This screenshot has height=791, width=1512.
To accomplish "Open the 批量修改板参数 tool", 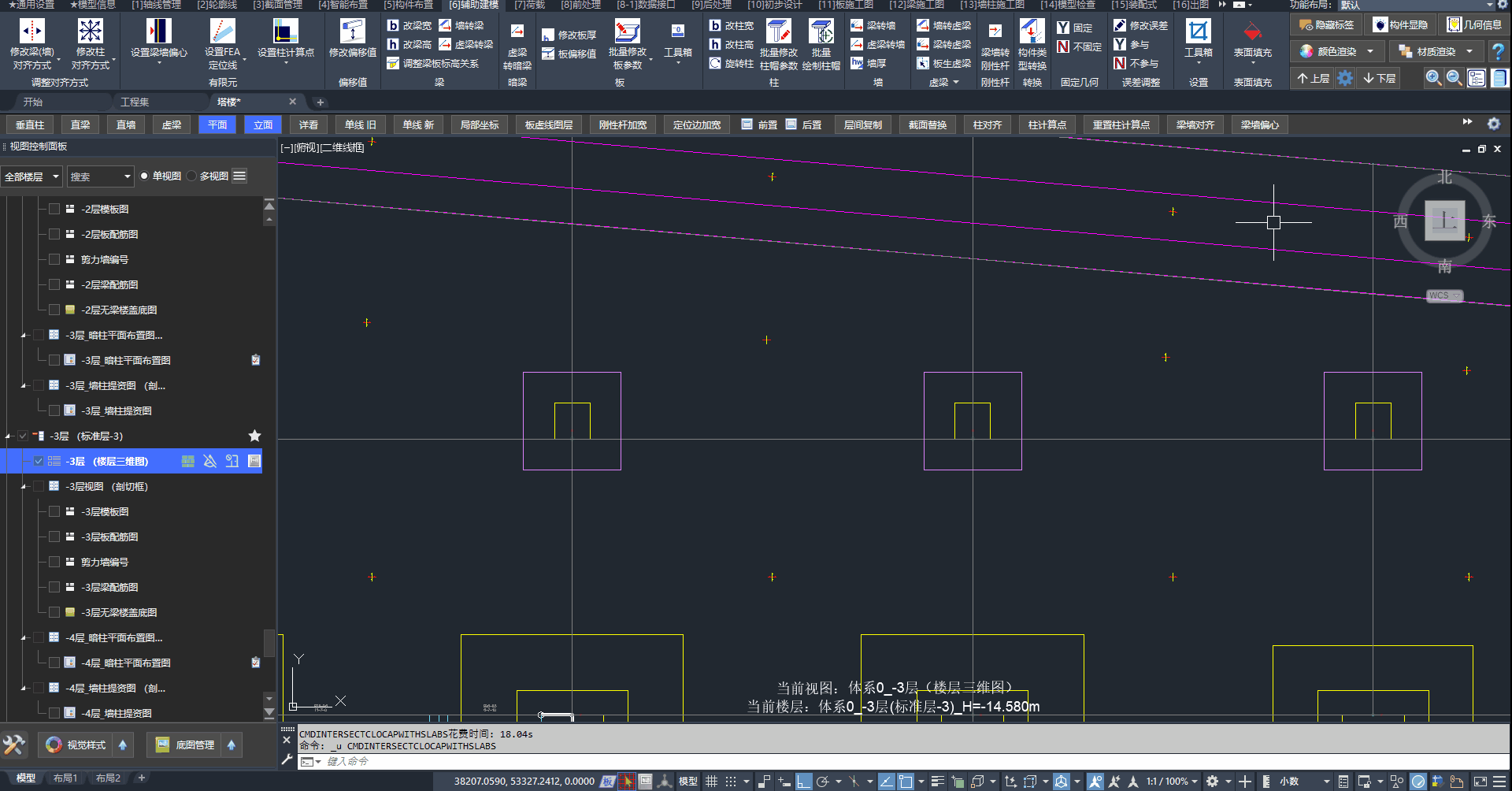I will tap(628, 32).
